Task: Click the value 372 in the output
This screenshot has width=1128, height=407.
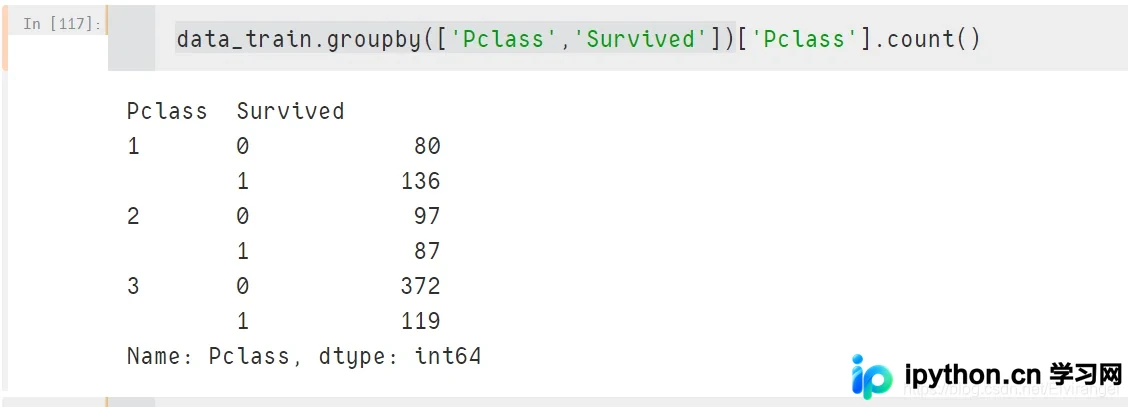Action: pyautogui.click(x=421, y=286)
